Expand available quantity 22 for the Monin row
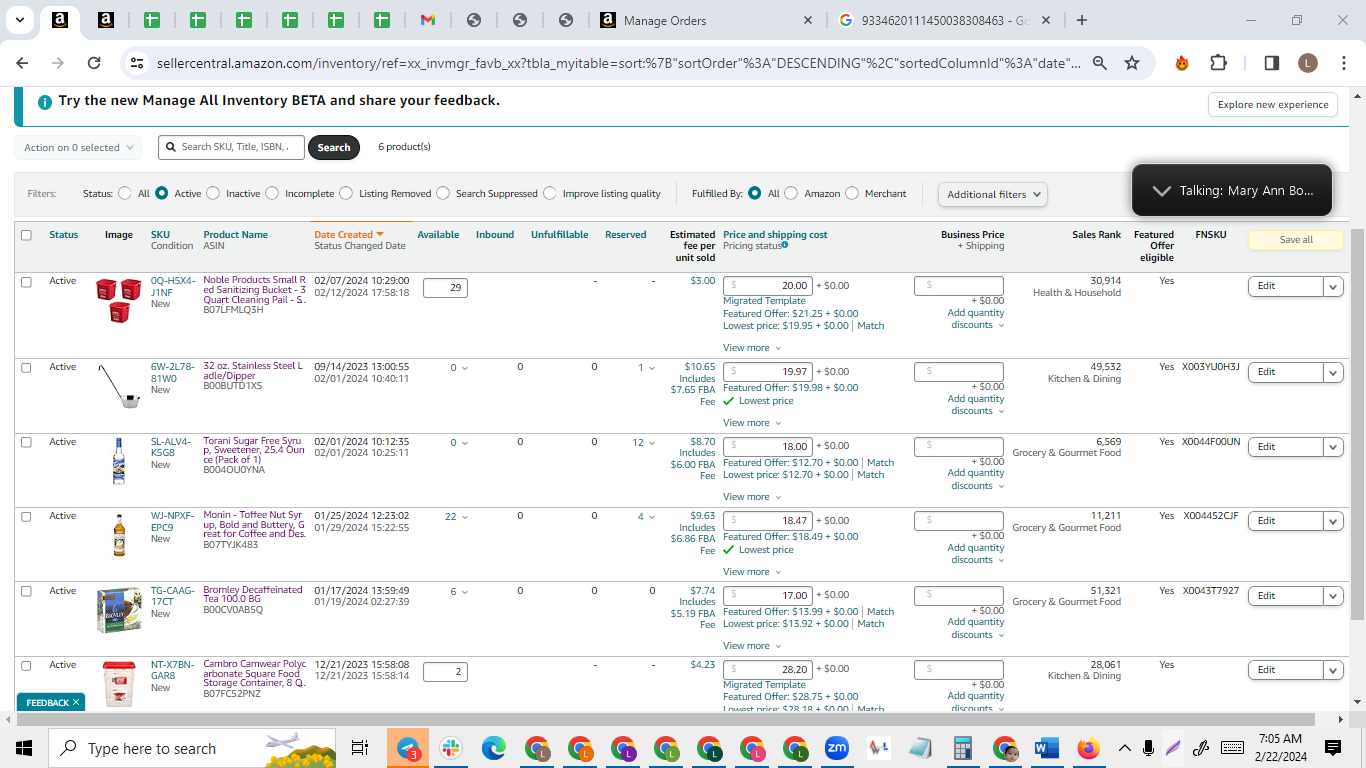Image resolution: width=1366 pixels, height=768 pixels. tap(456, 517)
